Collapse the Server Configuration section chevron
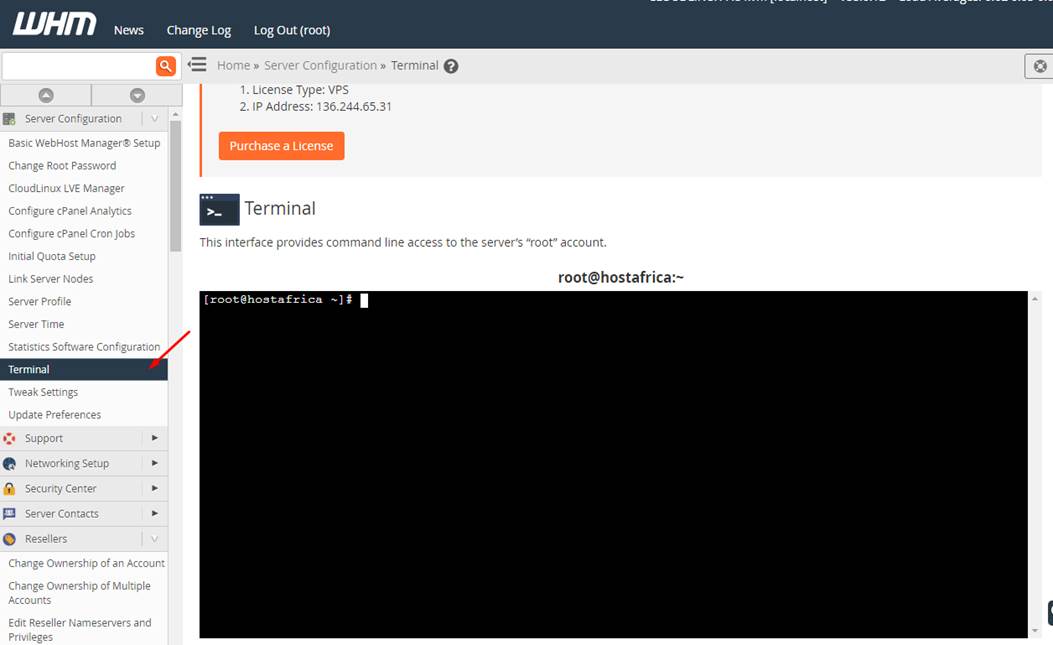1053x645 pixels. tap(154, 119)
